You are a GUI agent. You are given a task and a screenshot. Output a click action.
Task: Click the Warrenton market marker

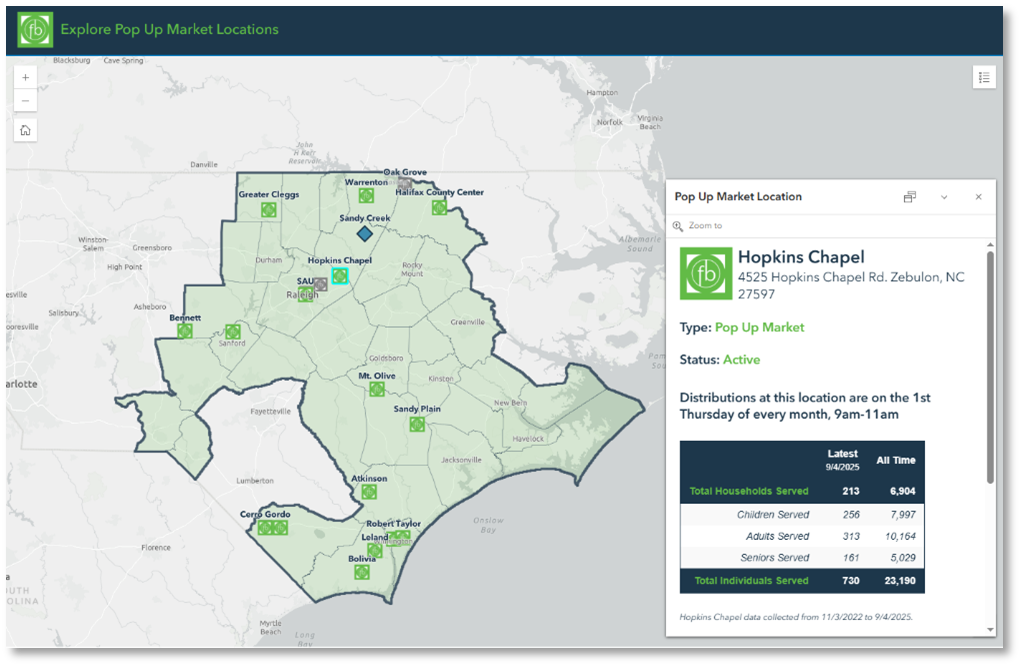pyautogui.click(x=366, y=196)
